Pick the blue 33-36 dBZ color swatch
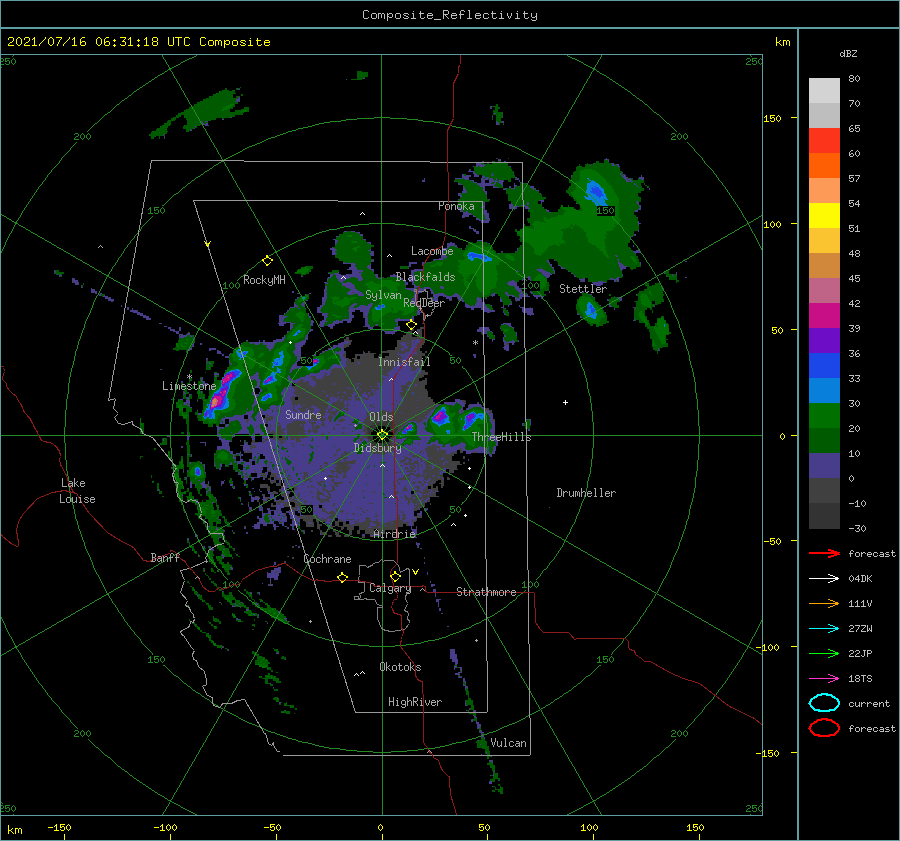This screenshot has height=841, width=900. coord(824,366)
